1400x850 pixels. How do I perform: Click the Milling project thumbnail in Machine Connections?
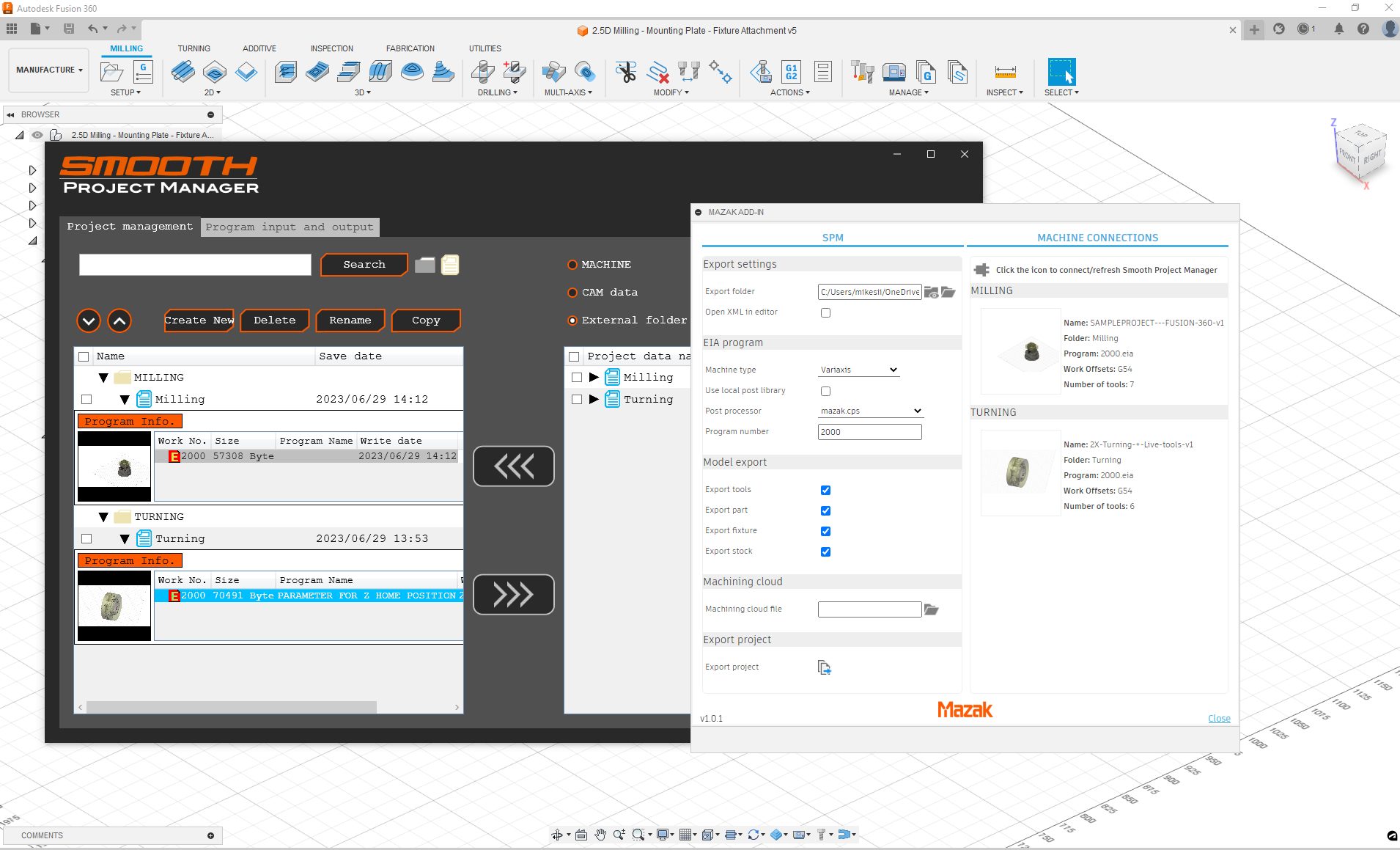(x=1020, y=352)
